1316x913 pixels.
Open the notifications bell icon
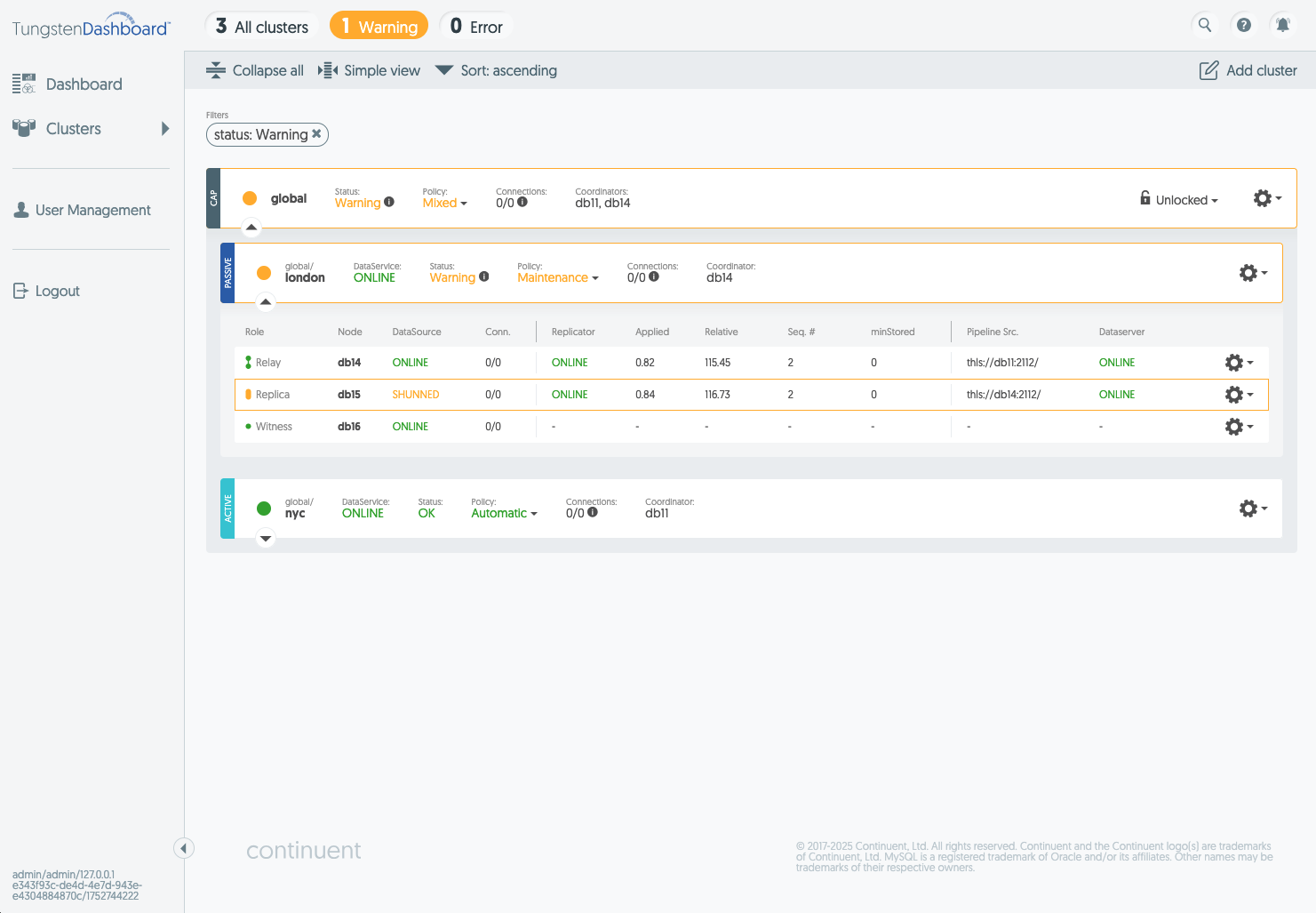point(1283,25)
